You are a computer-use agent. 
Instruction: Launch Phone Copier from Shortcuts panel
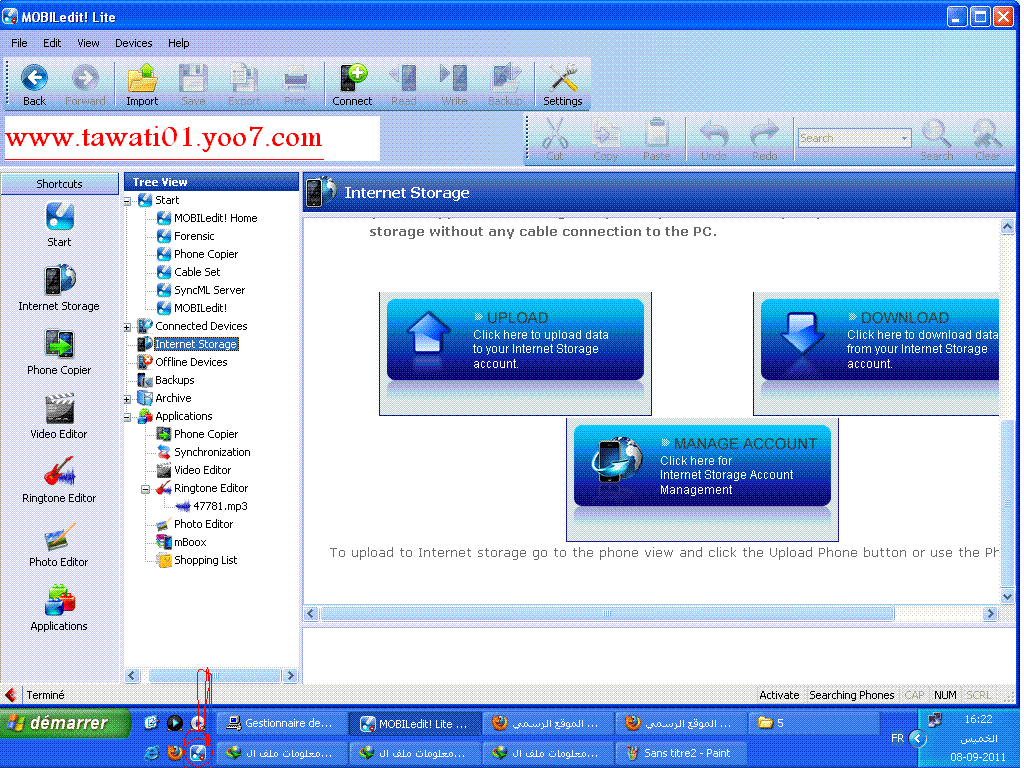59,352
